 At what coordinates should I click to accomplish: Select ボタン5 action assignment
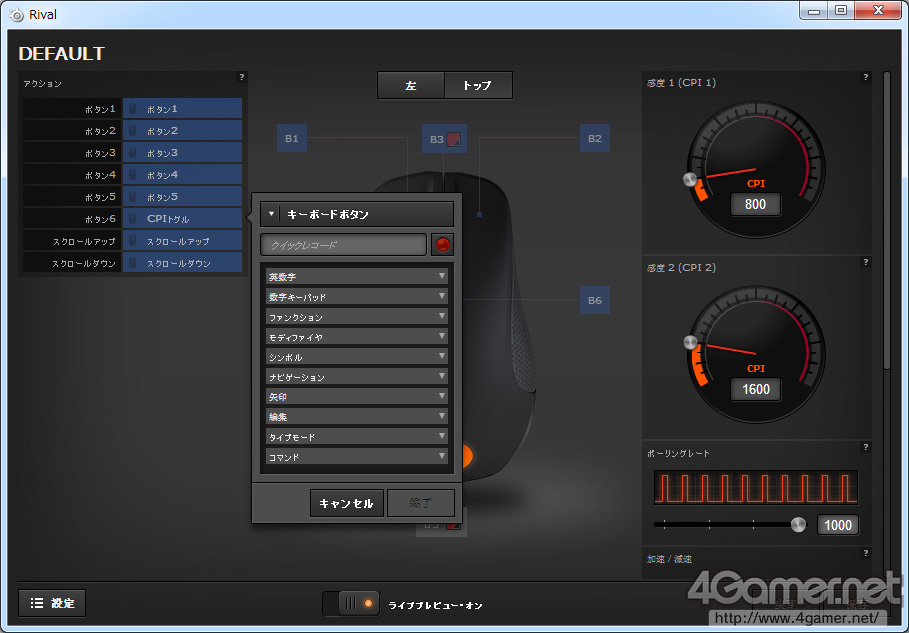(183, 197)
